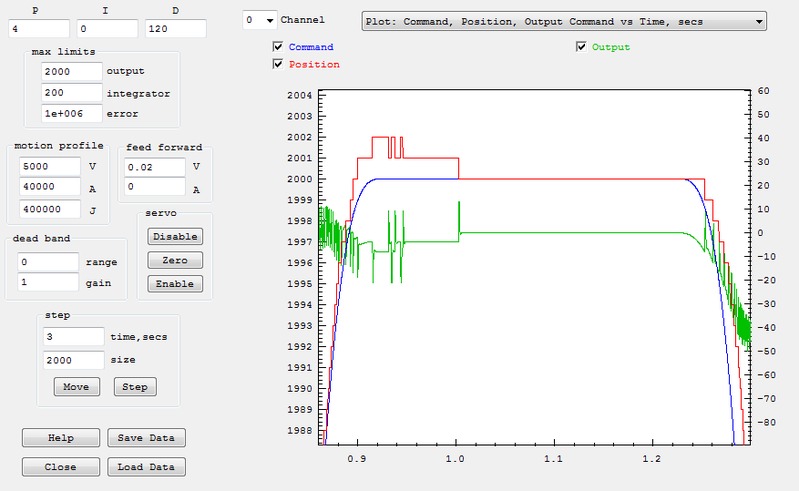Expand the Plot type dropdown
The image size is (799, 491).
(563, 20)
